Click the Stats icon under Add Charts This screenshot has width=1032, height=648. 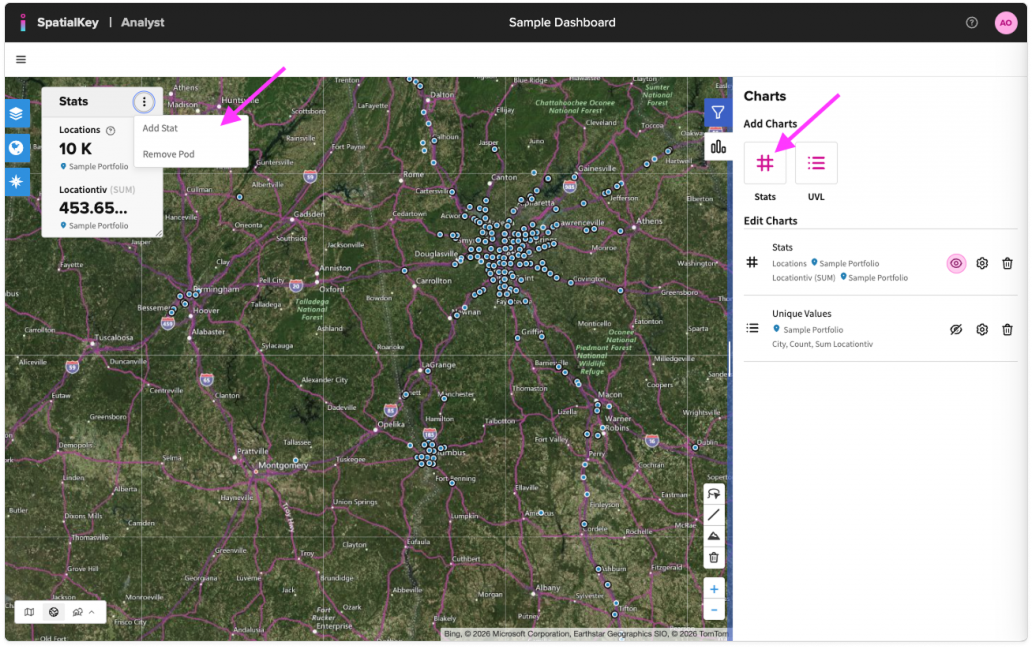coord(765,163)
